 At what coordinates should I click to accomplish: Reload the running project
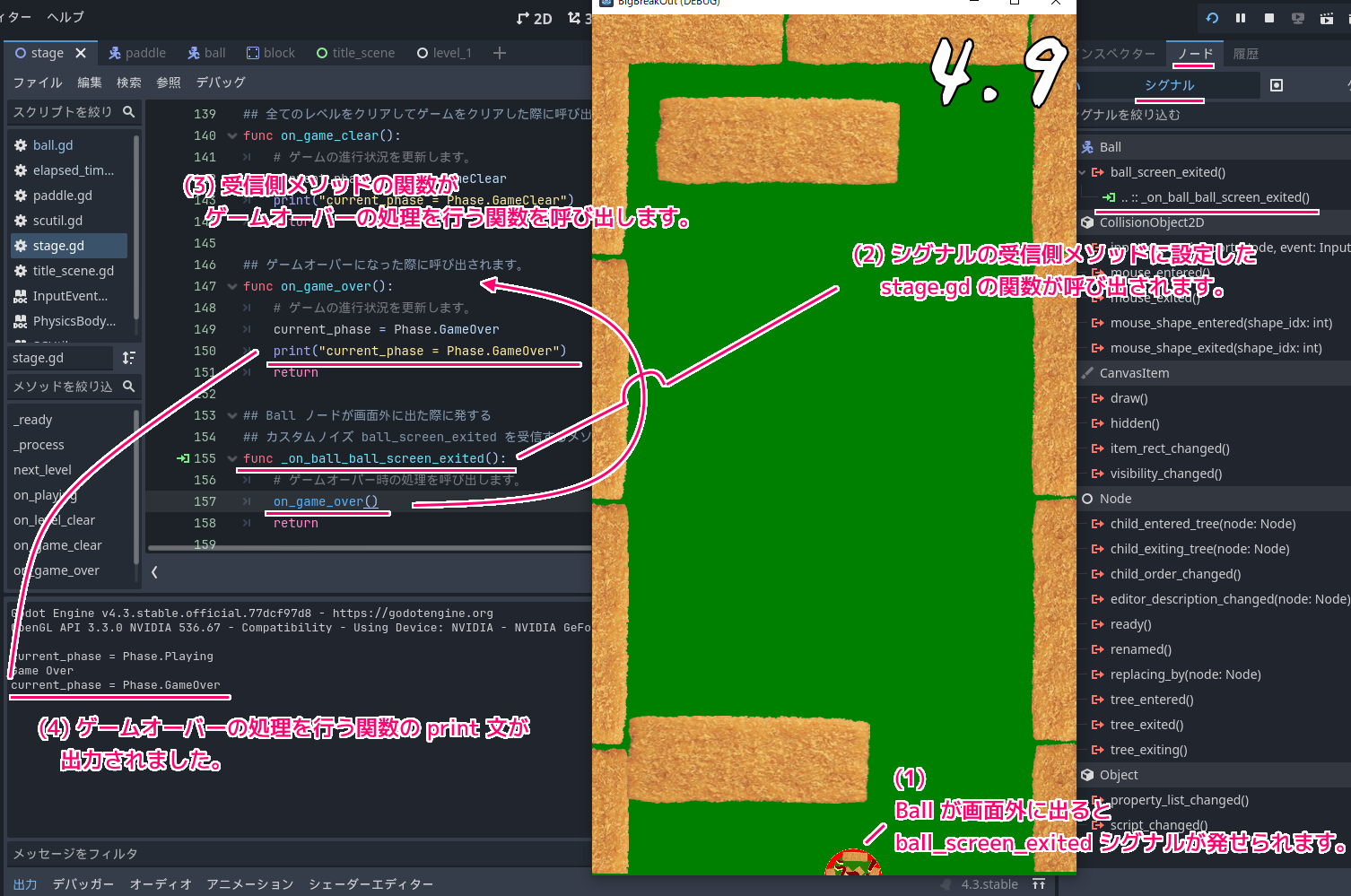(1212, 18)
